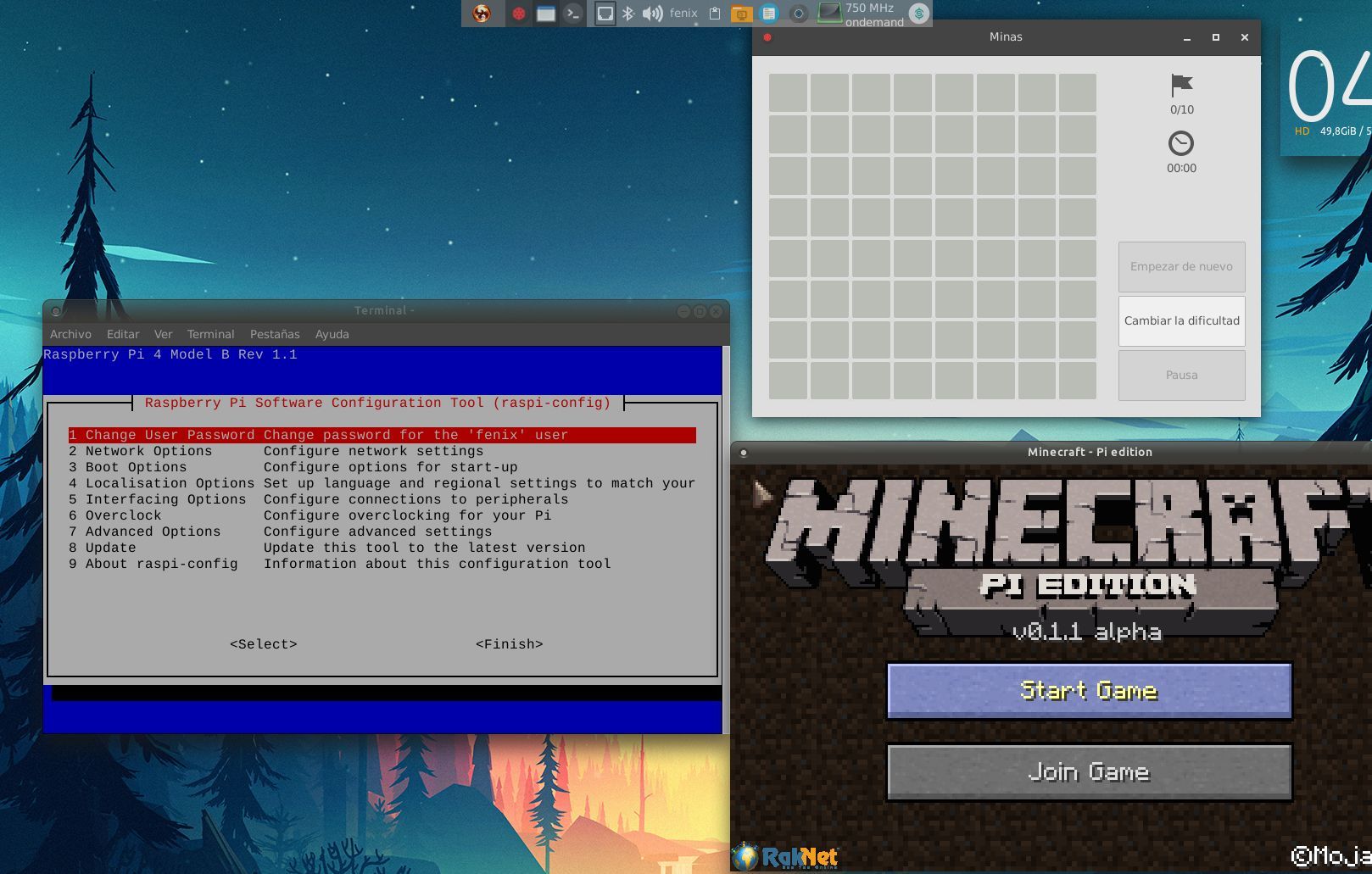Open the Archivo menu in Terminal

tap(70, 334)
